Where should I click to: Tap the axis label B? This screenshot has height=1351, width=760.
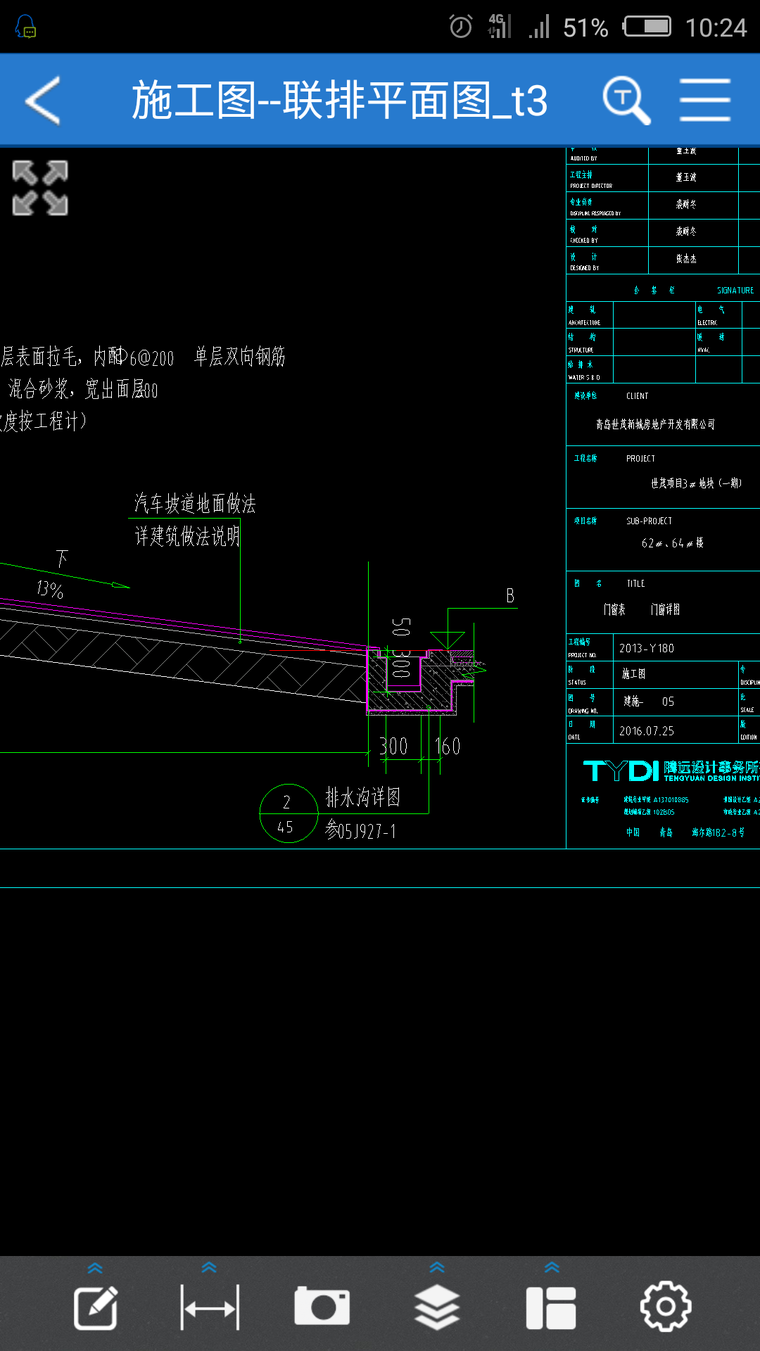click(x=510, y=596)
